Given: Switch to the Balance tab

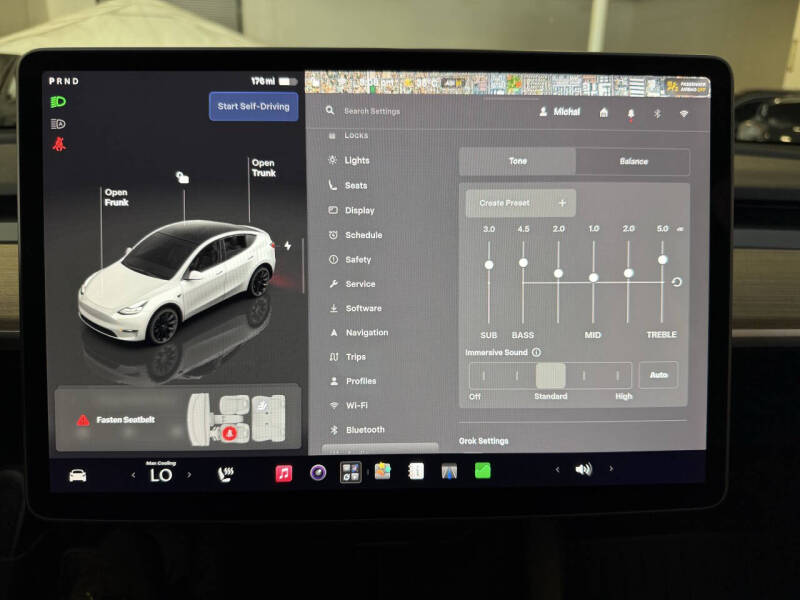Looking at the screenshot, I should [633, 162].
